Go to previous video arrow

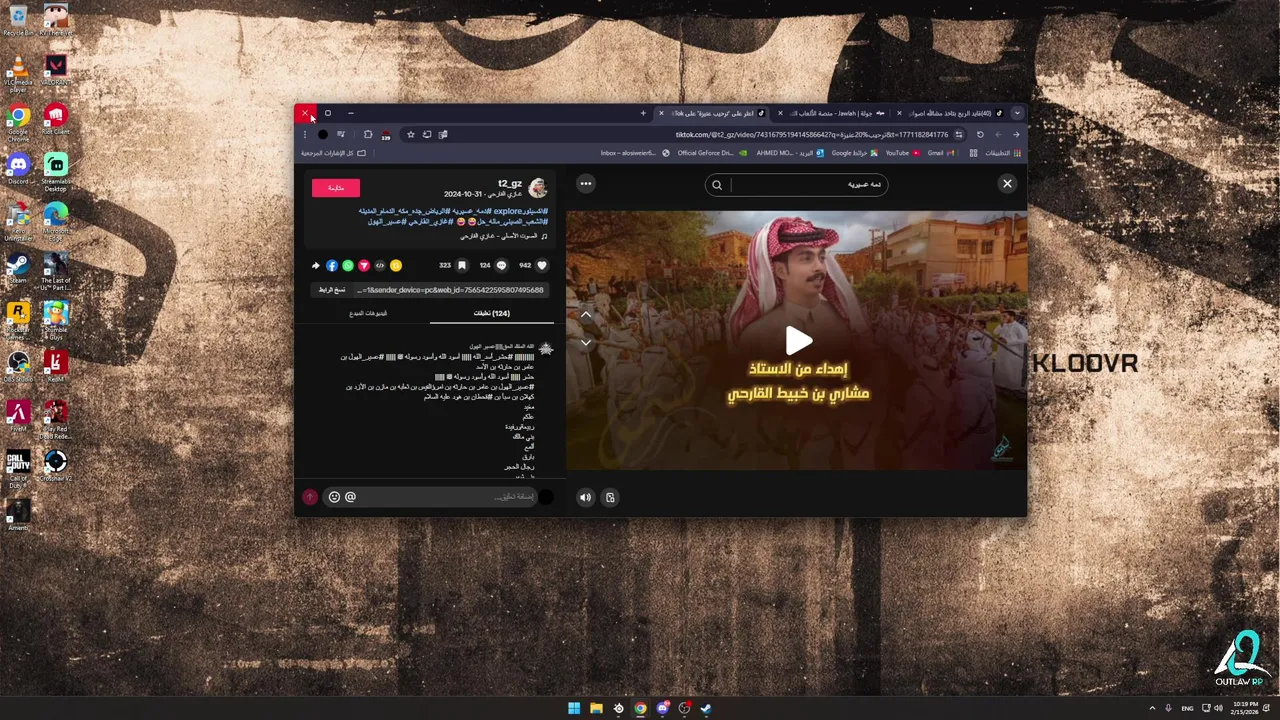[586, 315]
